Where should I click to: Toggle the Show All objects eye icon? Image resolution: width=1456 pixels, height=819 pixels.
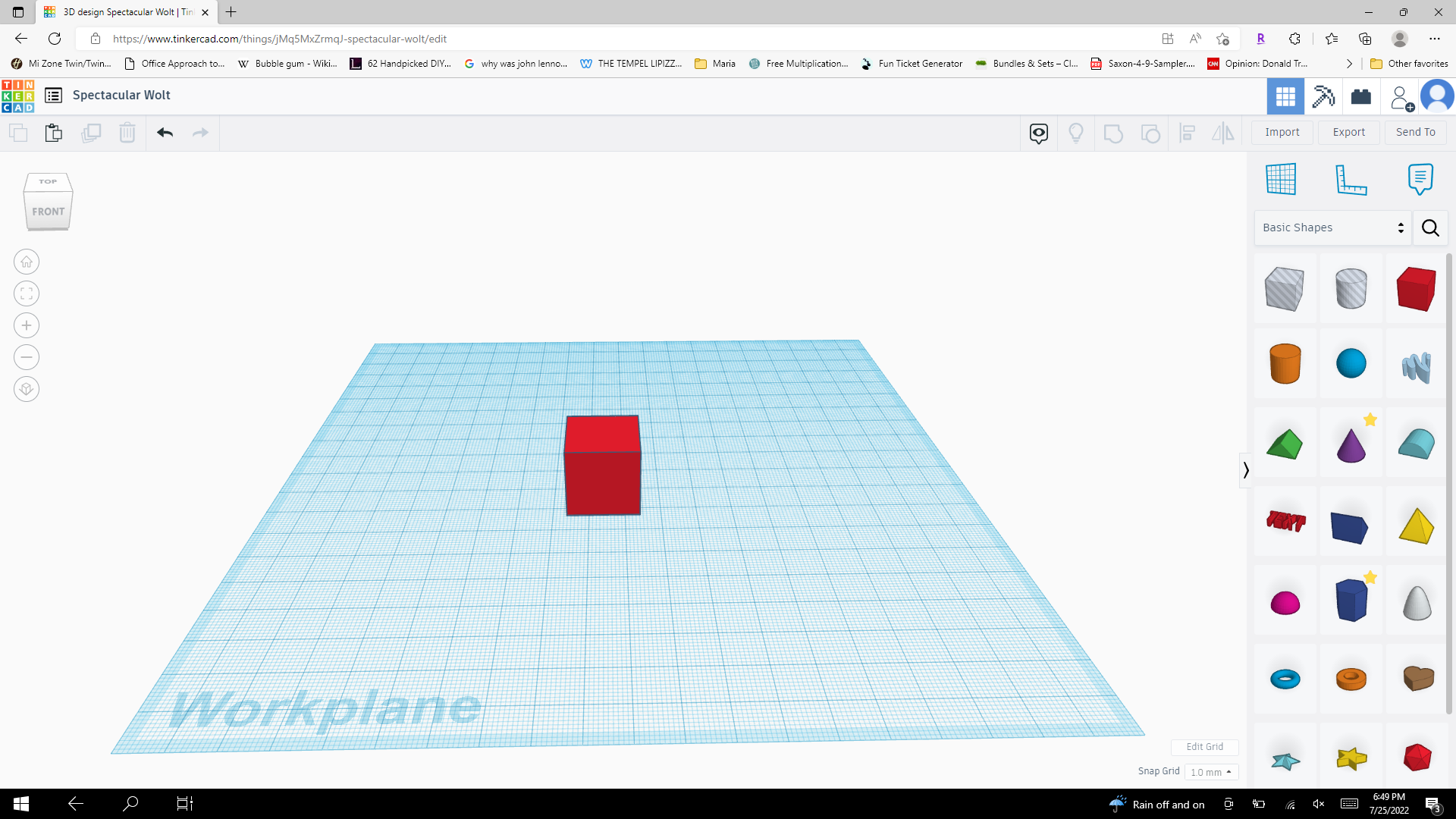pyautogui.click(x=1038, y=133)
